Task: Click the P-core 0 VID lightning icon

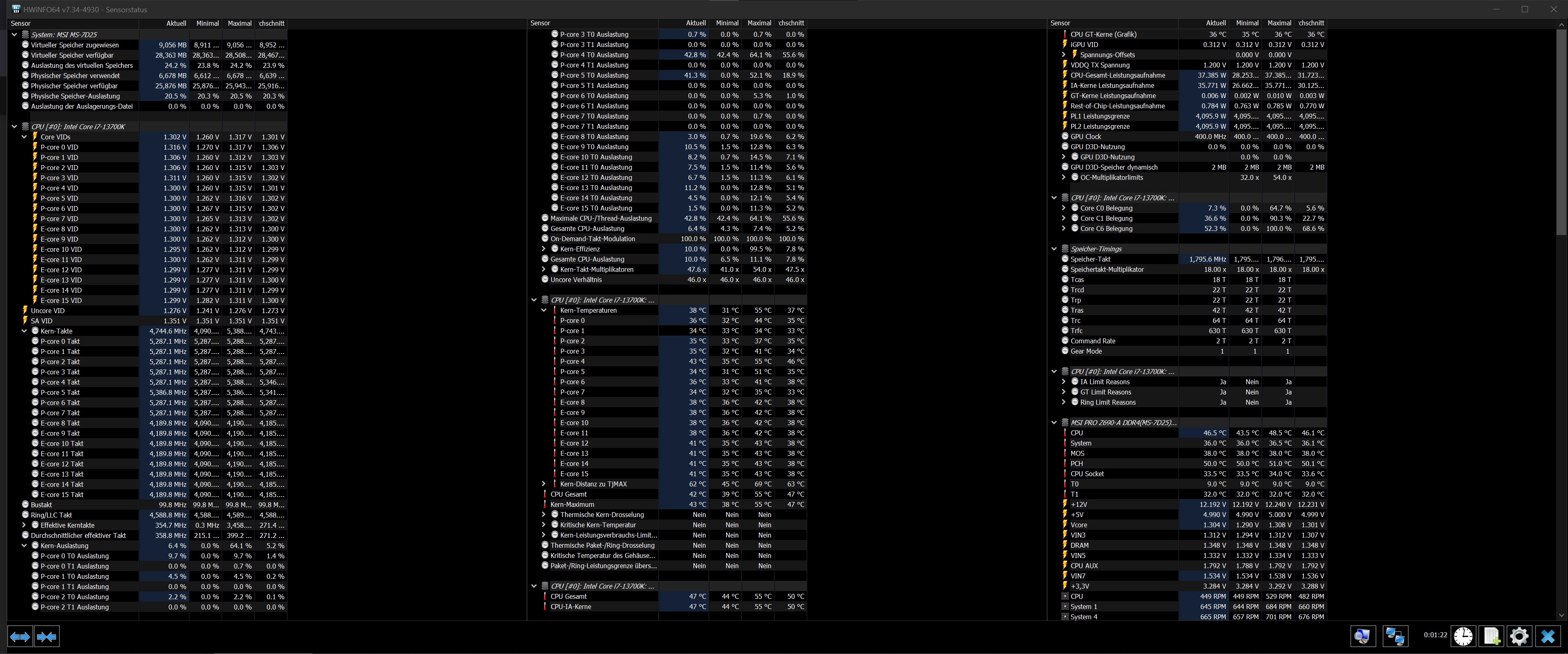Action: [x=35, y=147]
